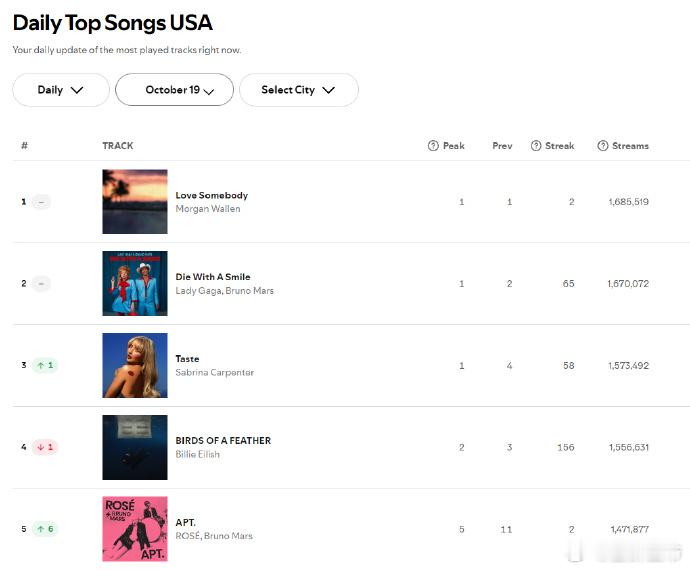Click the Streak column help icon
Viewport: 690px width, 570px height.
pyautogui.click(x=536, y=146)
